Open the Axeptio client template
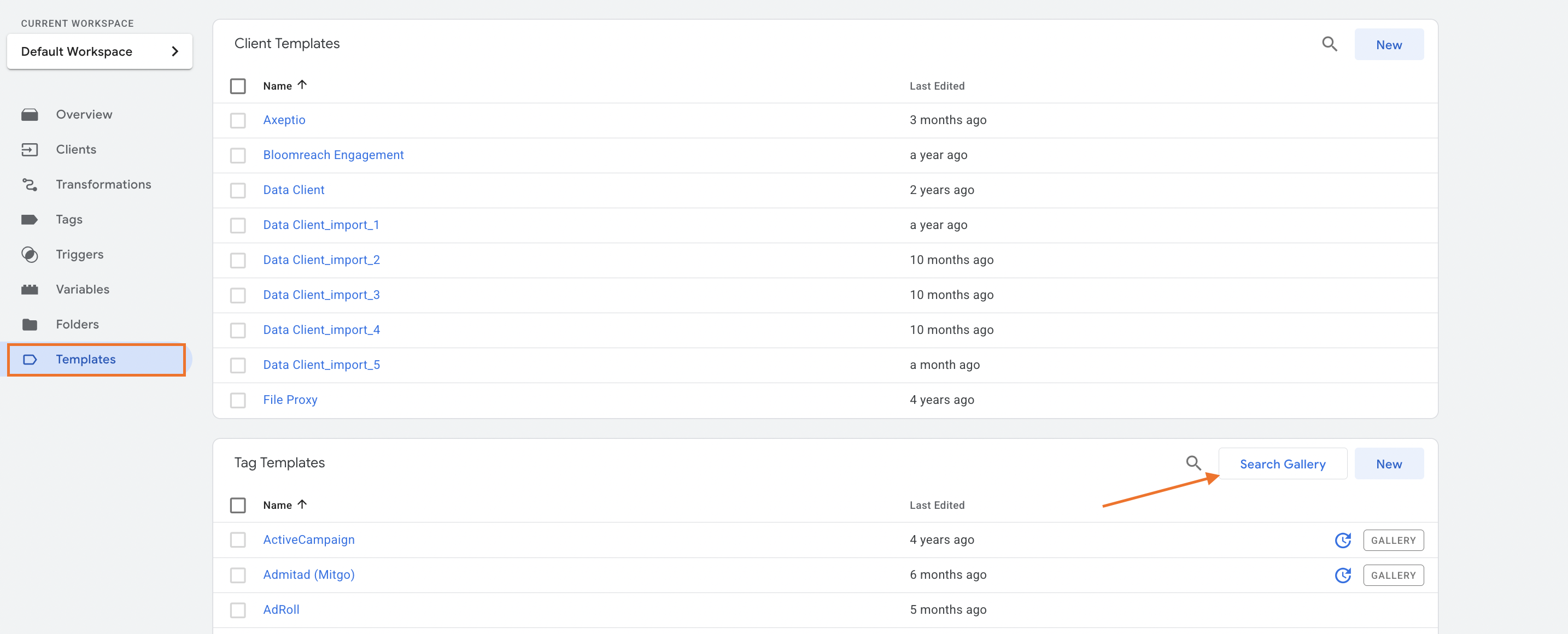 click(x=284, y=120)
